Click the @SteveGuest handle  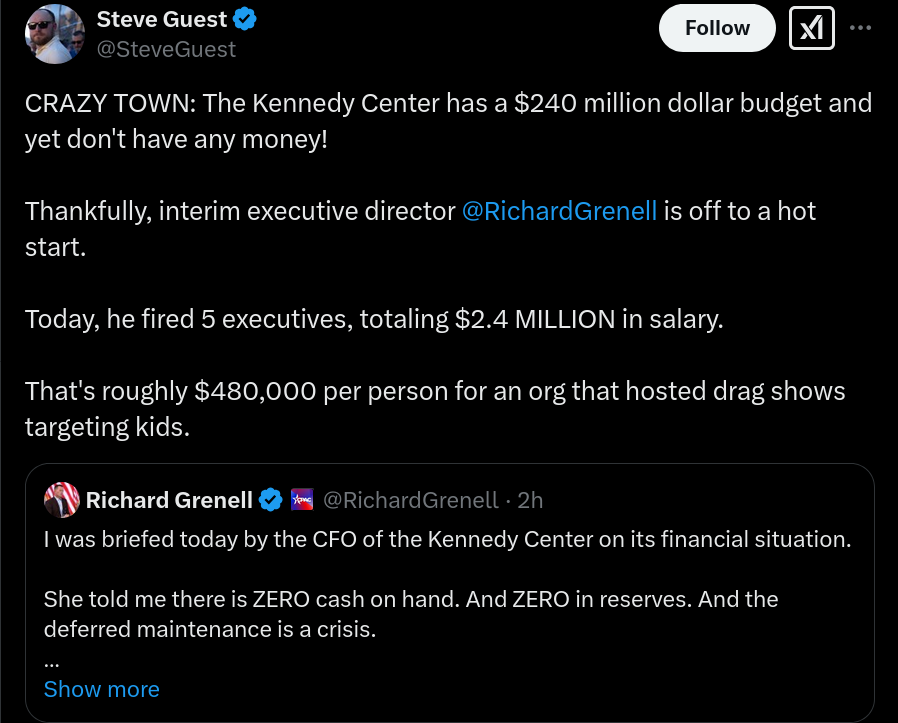click(x=166, y=49)
